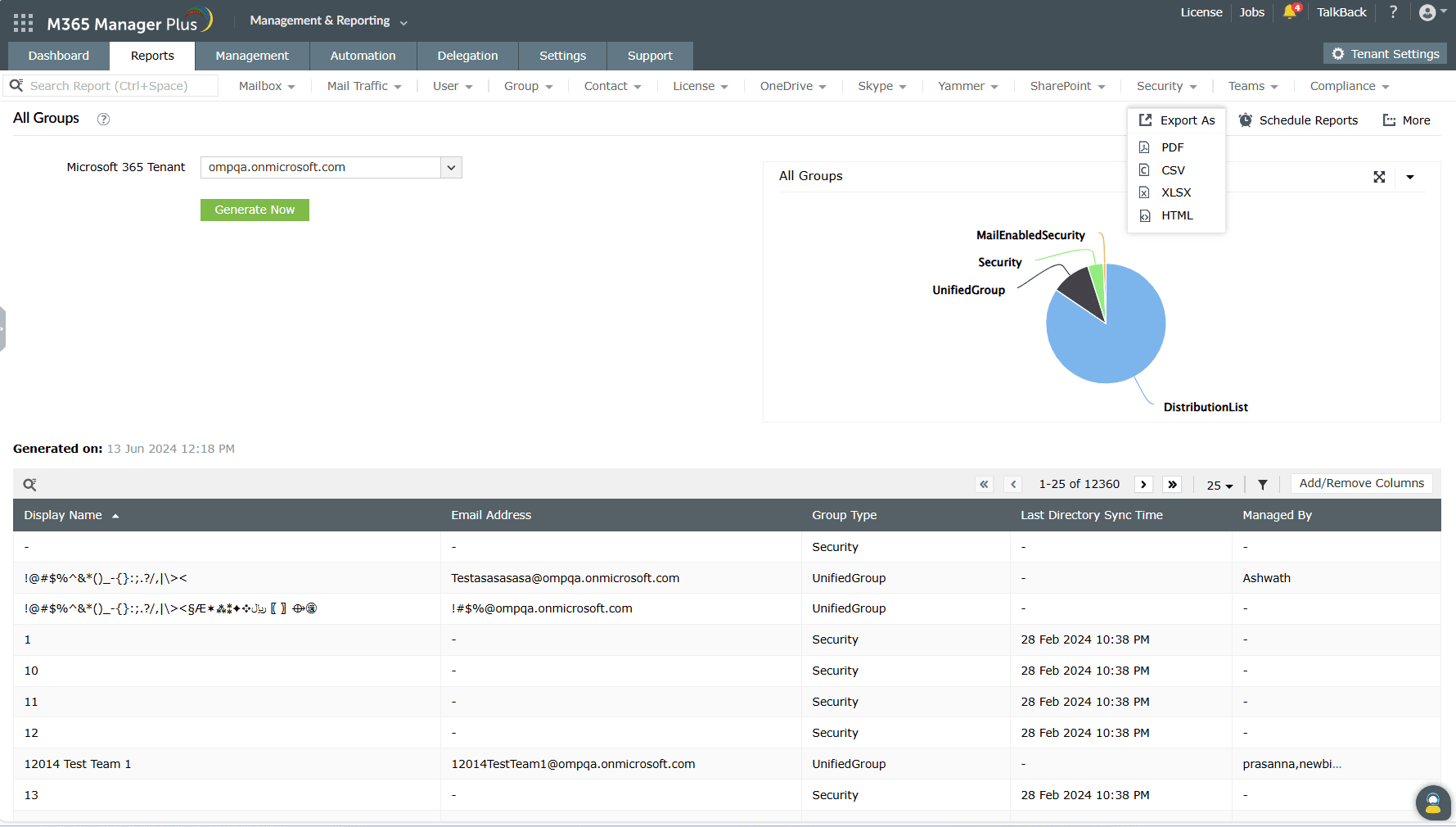Click Generate Now button

tap(255, 210)
